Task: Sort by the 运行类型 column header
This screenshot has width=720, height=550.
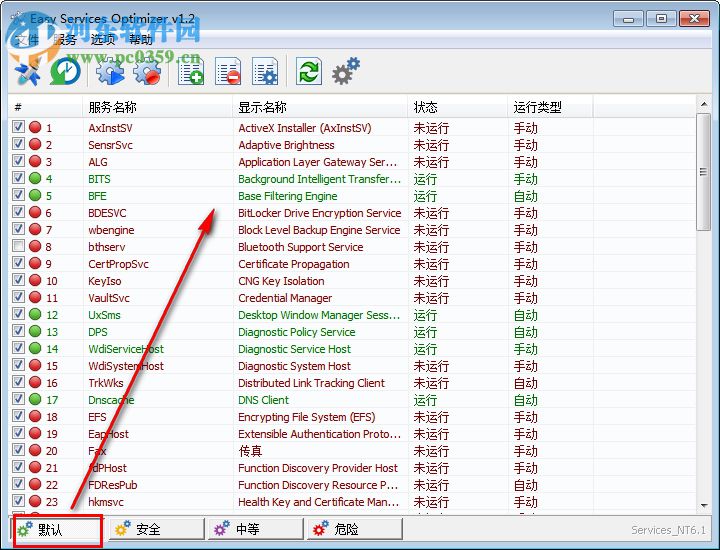Action: click(551, 107)
